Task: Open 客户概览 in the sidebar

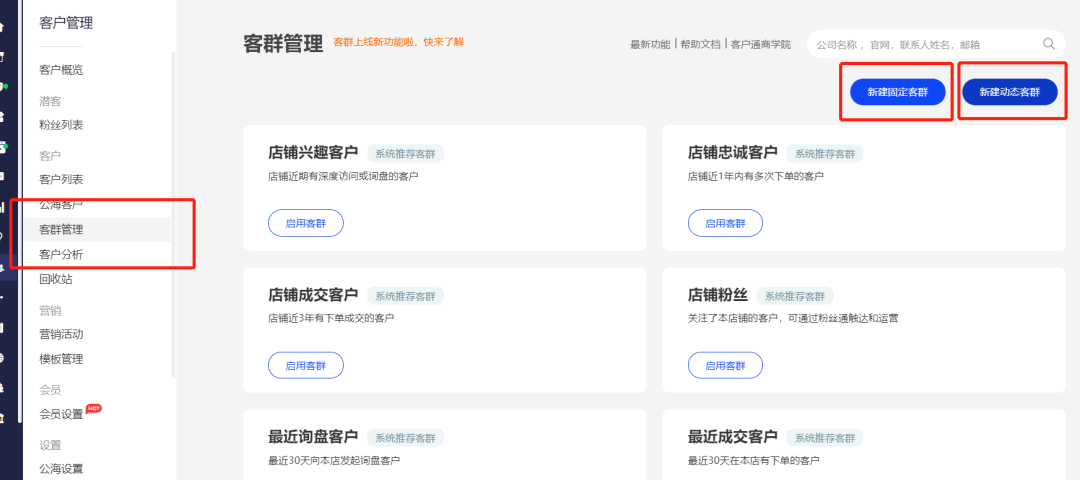Action: (61, 70)
